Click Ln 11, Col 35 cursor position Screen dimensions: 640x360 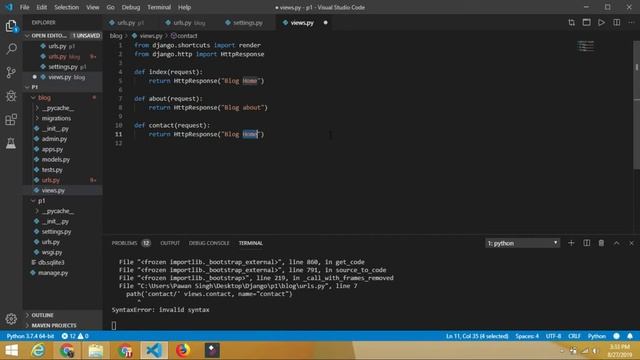[x=477, y=336]
